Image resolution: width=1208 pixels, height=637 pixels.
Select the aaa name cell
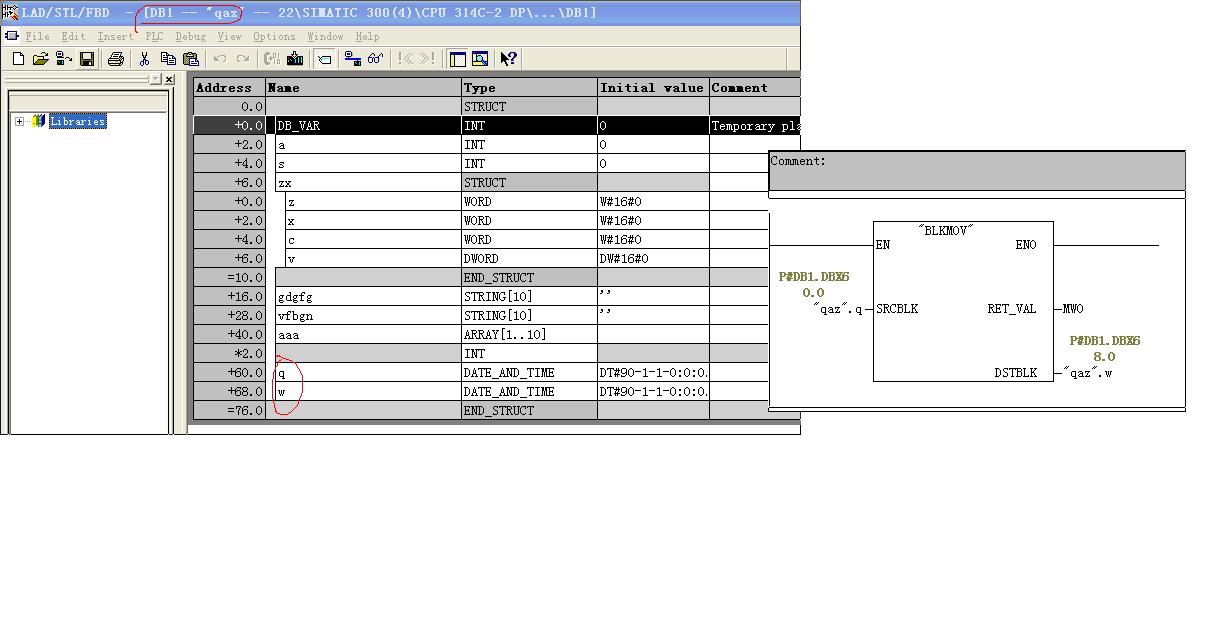pyautogui.click(x=368, y=335)
